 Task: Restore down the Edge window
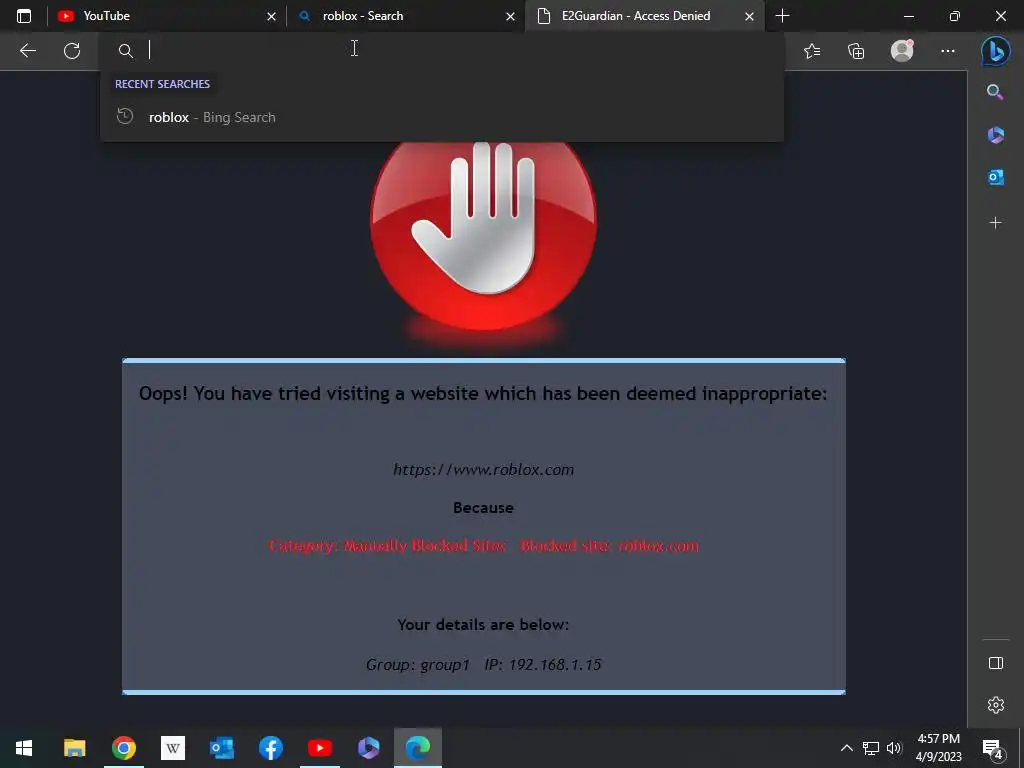point(955,16)
